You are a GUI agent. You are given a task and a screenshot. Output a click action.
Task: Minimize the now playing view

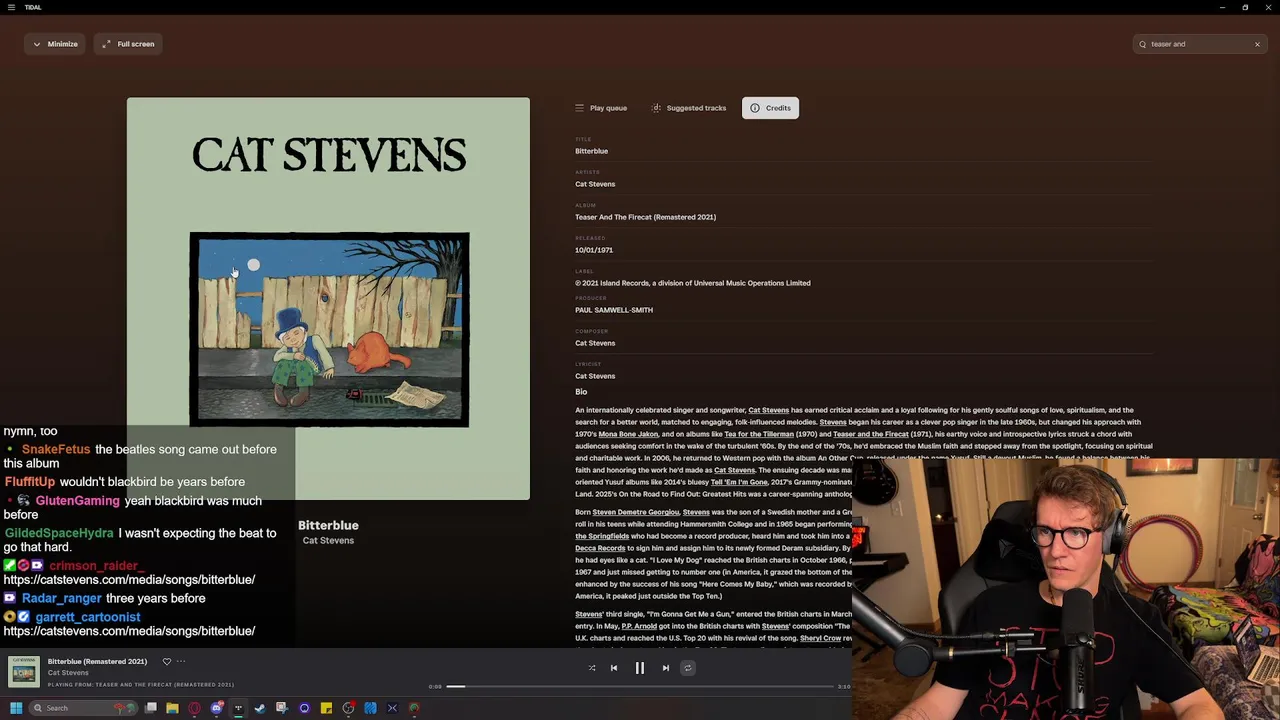pyautogui.click(x=55, y=44)
